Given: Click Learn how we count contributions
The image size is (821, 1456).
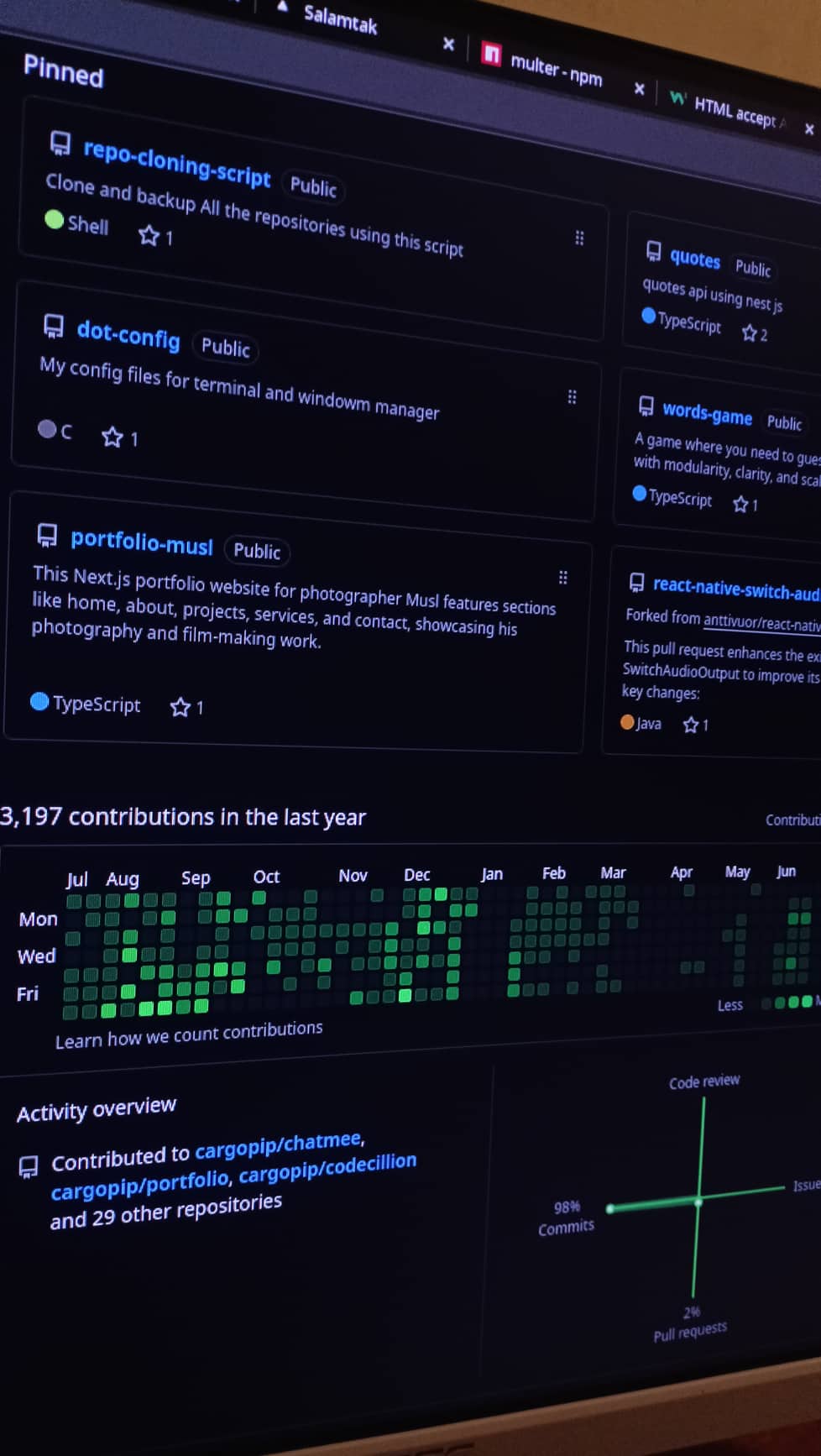Looking at the screenshot, I should pos(189,1034).
